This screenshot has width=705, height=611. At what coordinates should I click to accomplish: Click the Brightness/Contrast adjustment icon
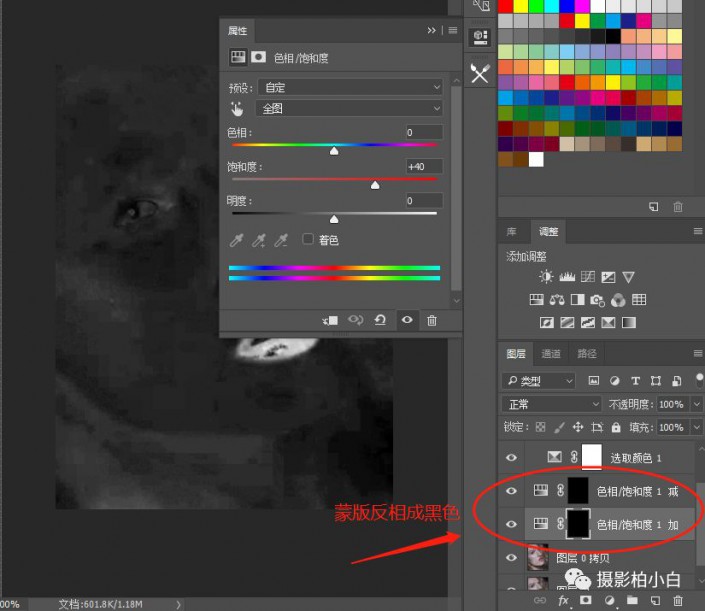tap(546, 277)
